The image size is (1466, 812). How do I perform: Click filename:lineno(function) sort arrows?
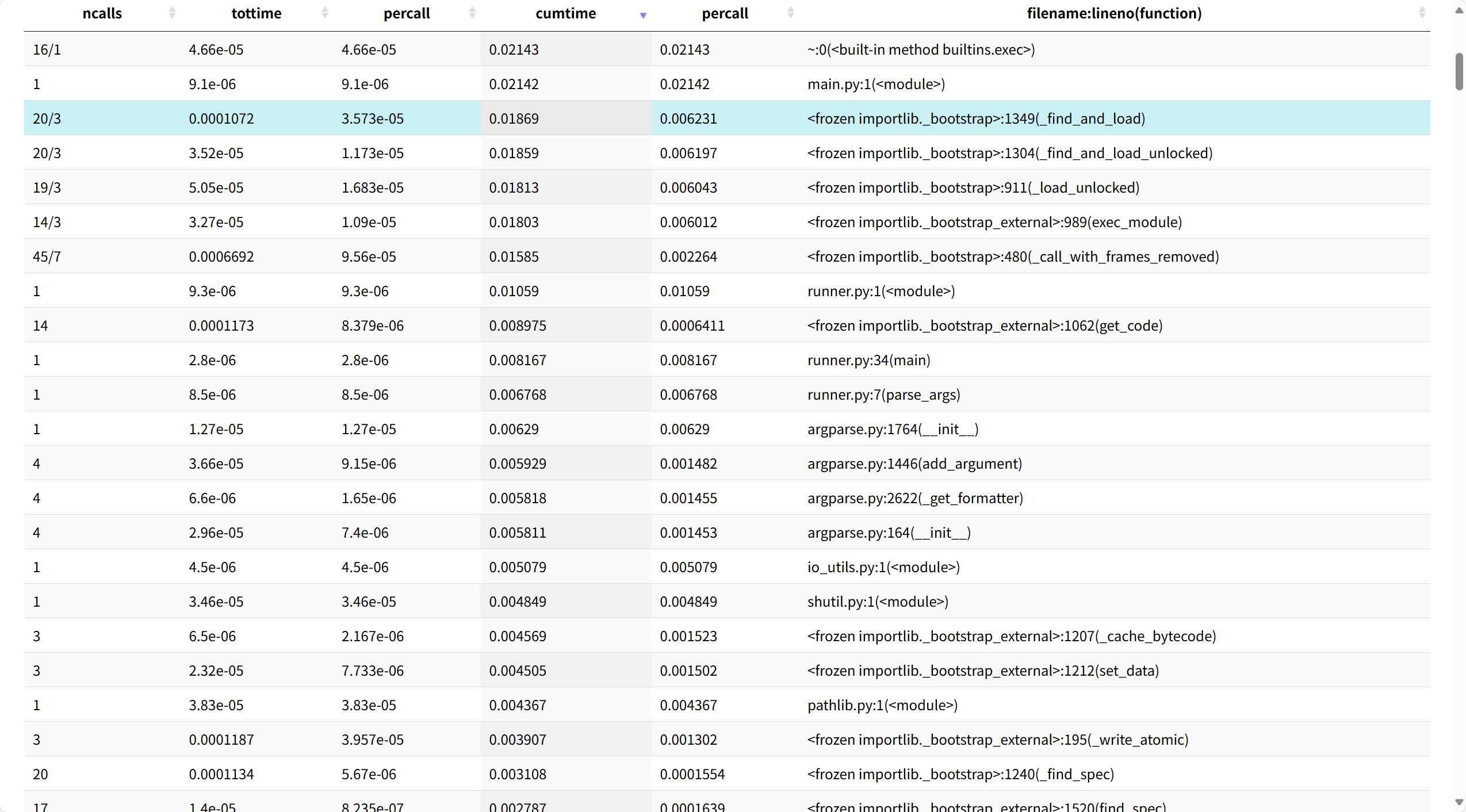tap(1422, 13)
